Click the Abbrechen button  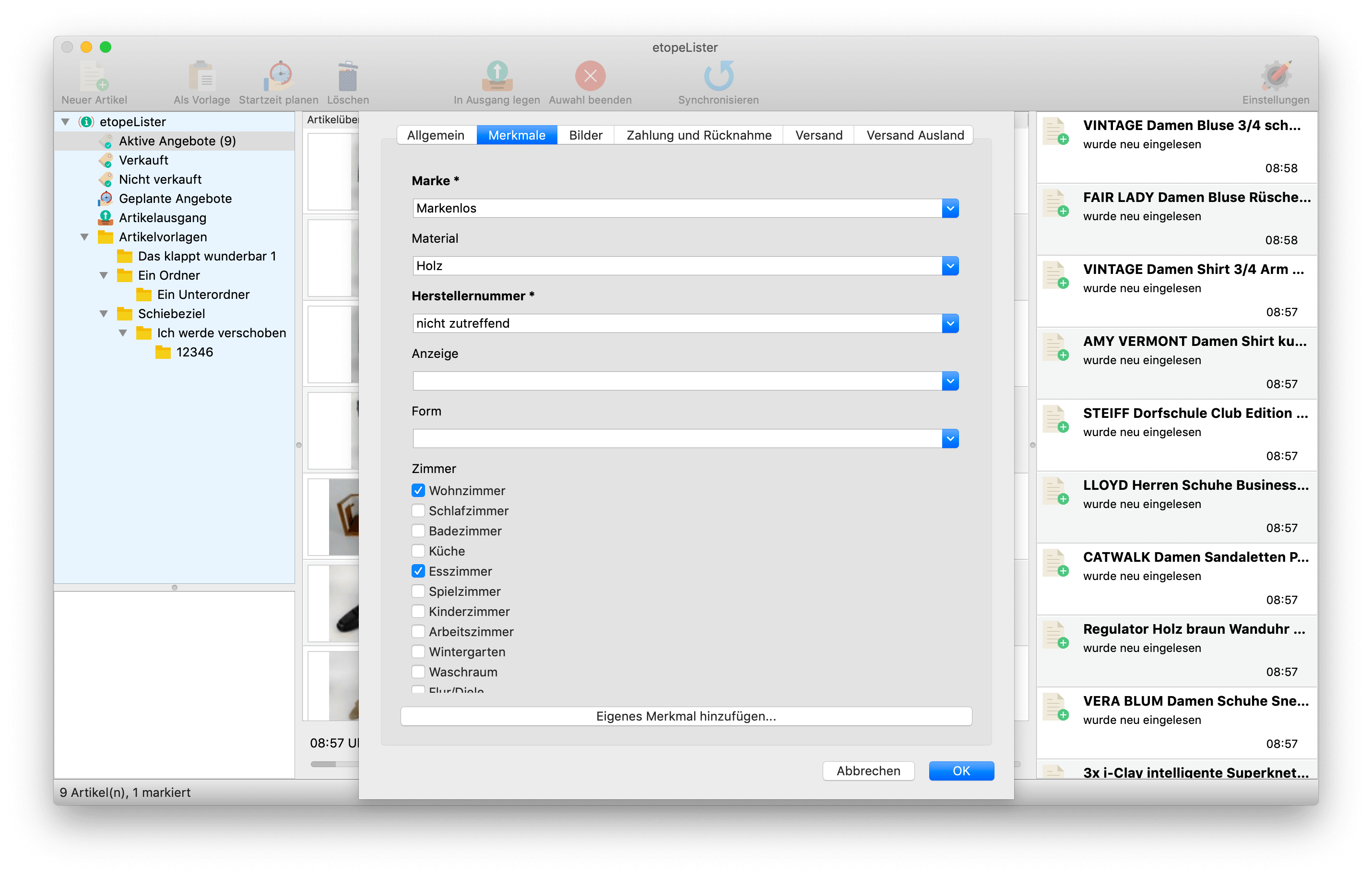point(868,771)
